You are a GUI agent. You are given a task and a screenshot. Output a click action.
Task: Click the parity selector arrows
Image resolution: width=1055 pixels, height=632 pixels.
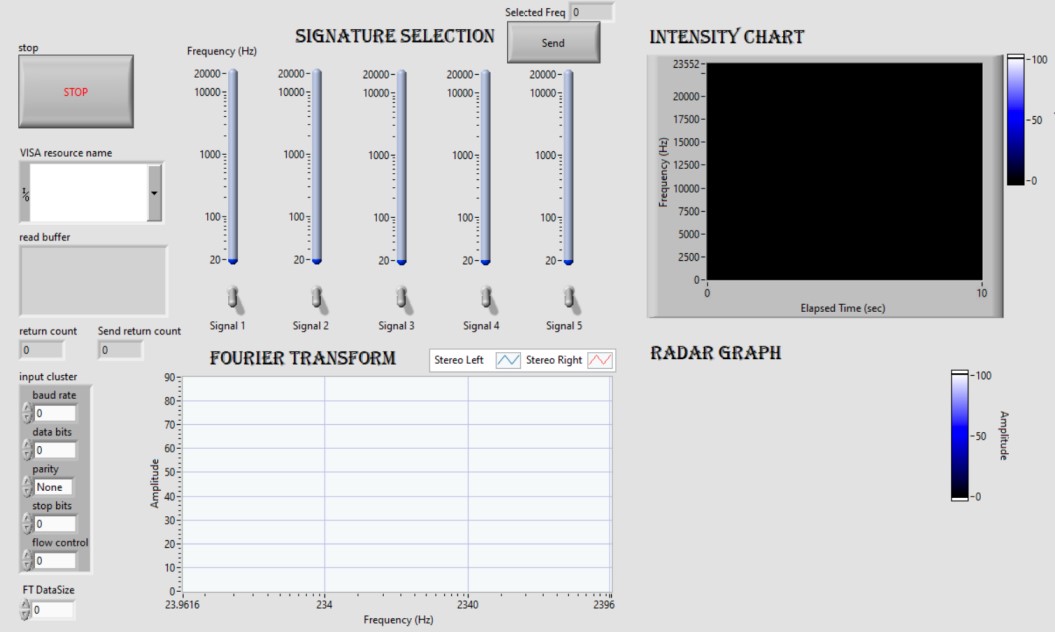(27, 487)
